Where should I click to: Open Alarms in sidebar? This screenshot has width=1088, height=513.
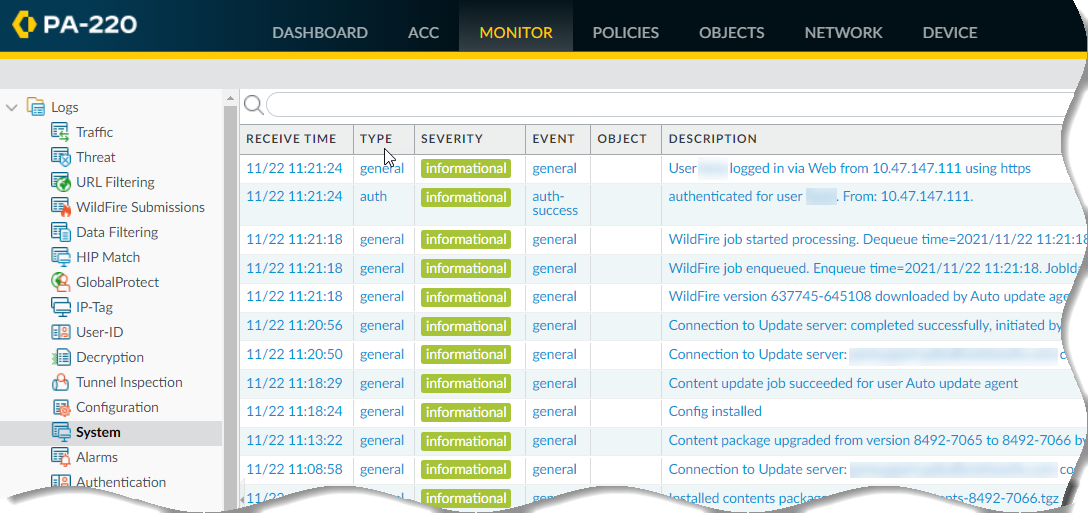tap(97, 457)
